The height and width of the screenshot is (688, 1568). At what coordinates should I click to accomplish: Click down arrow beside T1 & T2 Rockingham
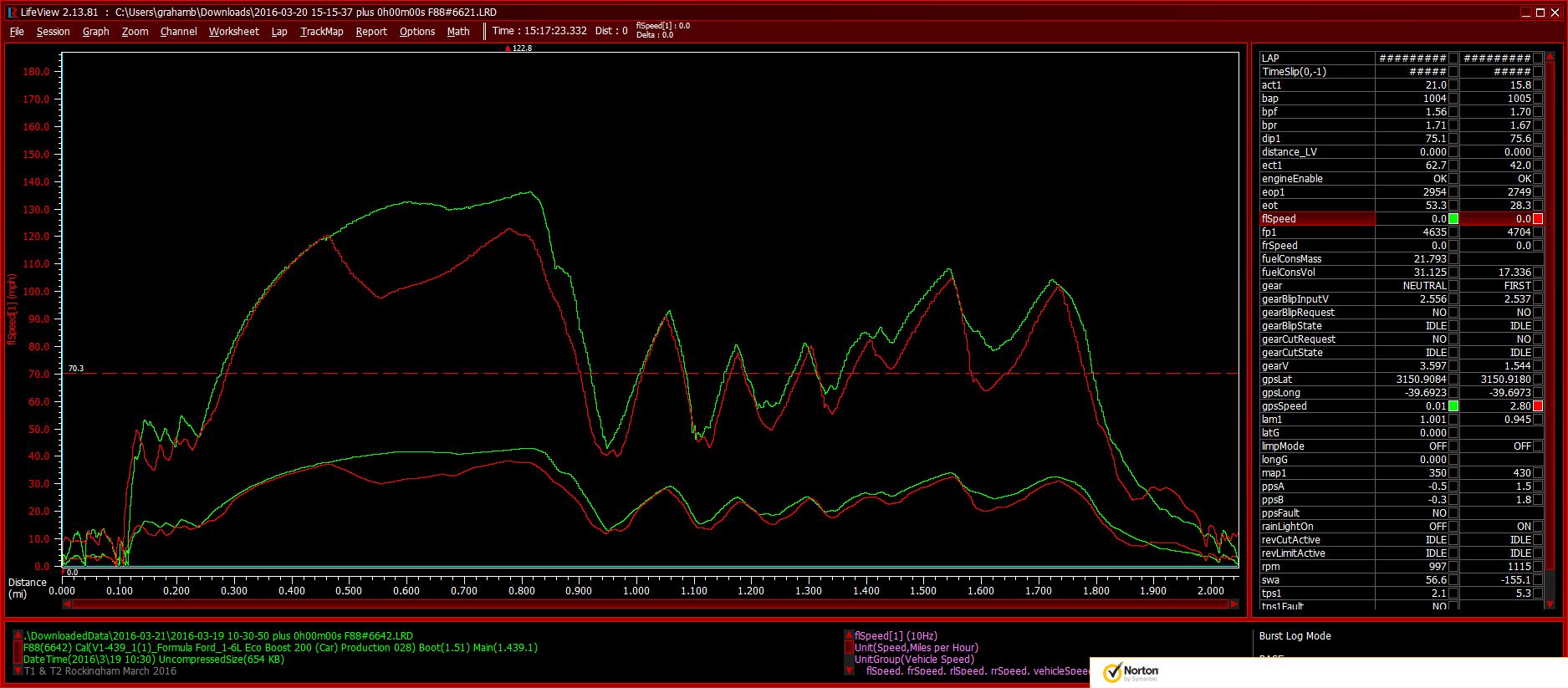click(18, 670)
